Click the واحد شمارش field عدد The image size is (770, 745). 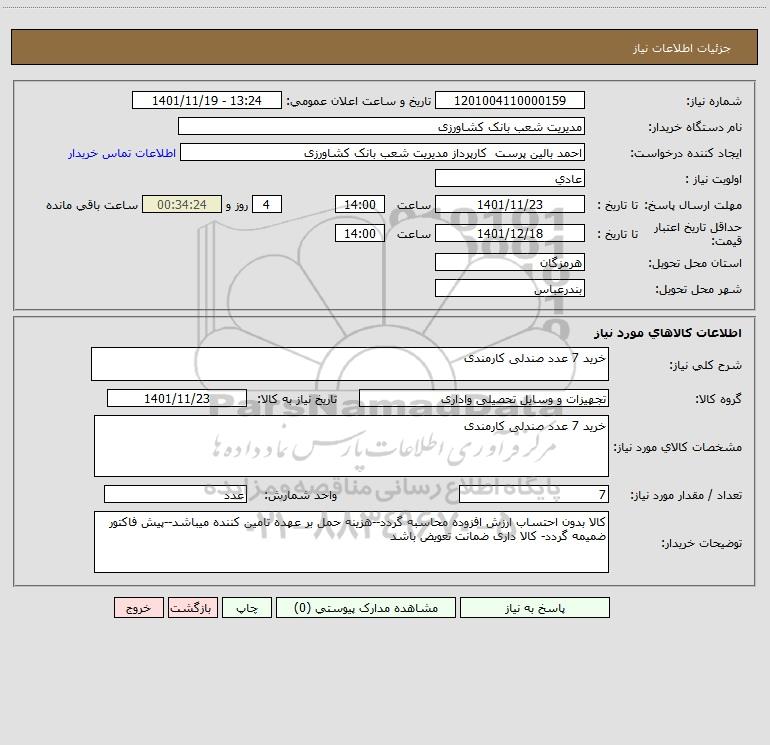pos(175,494)
